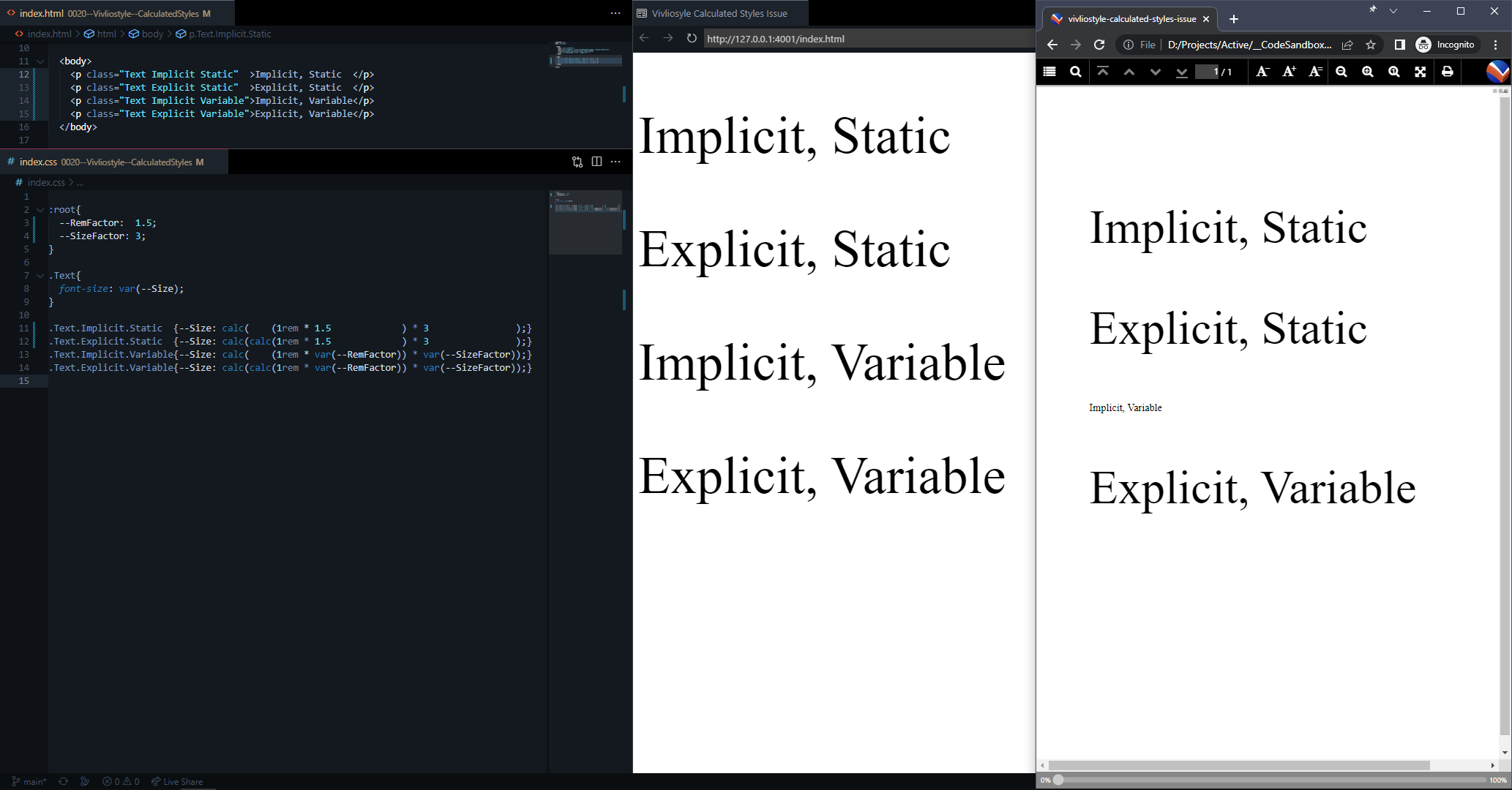
Task: Open search in the PDF viewer toolbar
Action: (x=1076, y=72)
